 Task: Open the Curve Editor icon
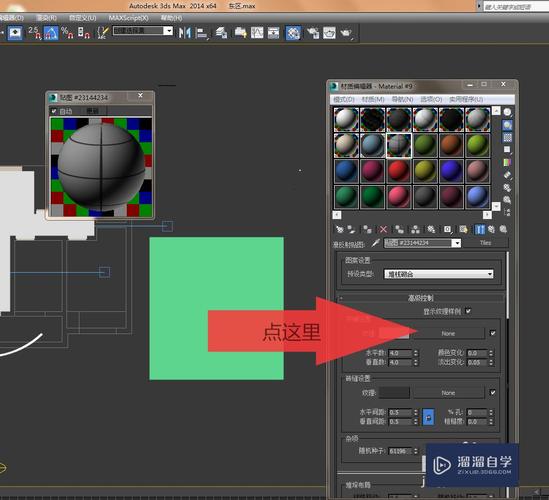point(257,33)
